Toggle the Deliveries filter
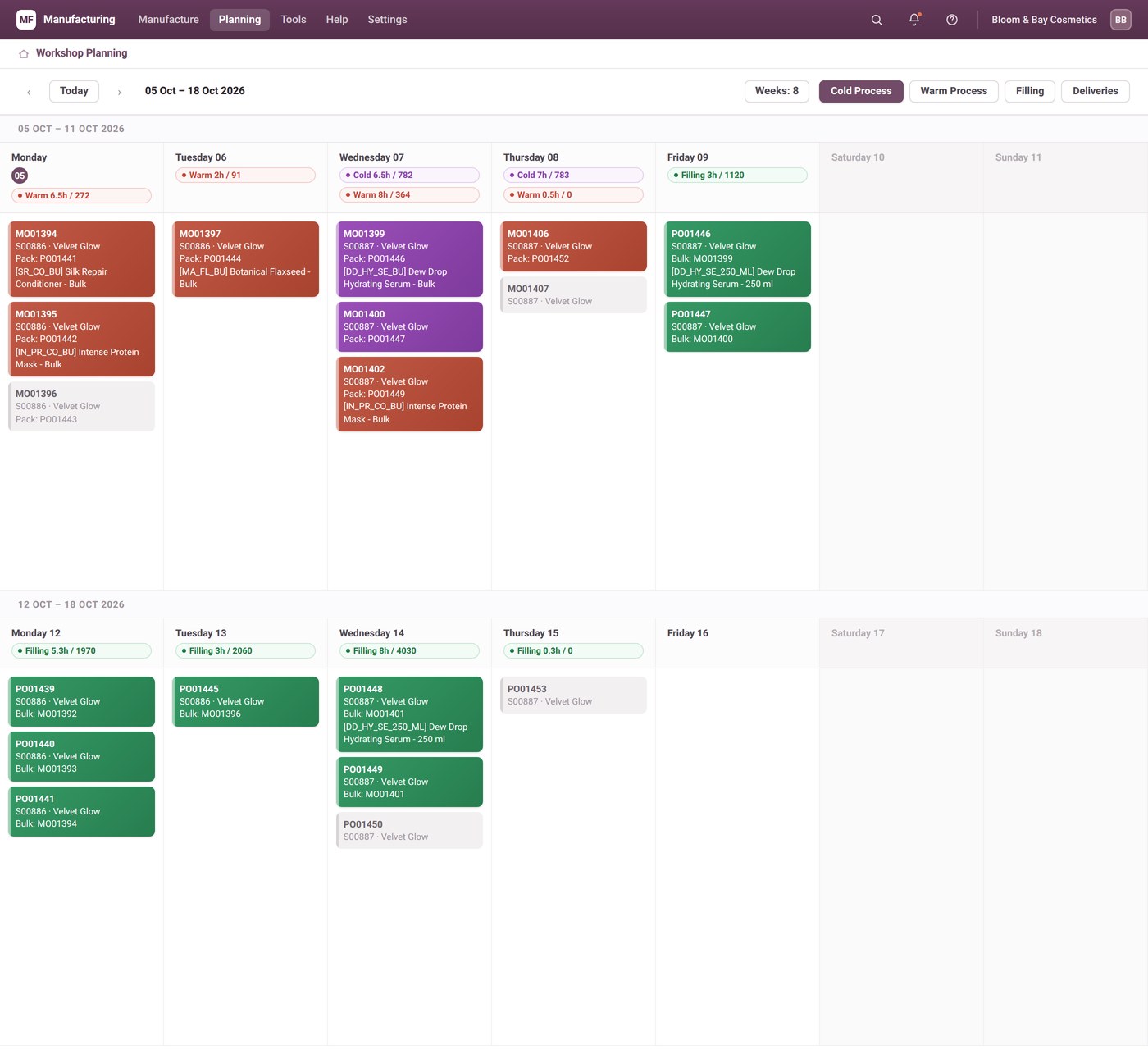 [1096, 91]
